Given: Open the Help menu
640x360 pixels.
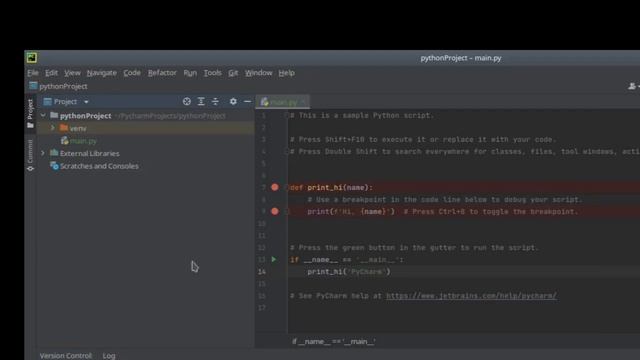Looking at the screenshot, I should (x=287, y=73).
